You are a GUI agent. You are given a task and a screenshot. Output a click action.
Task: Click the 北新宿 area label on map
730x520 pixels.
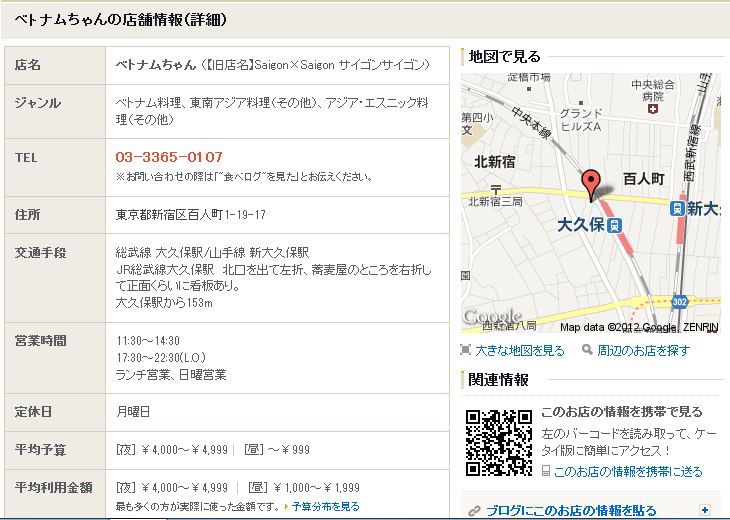pyautogui.click(x=494, y=161)
